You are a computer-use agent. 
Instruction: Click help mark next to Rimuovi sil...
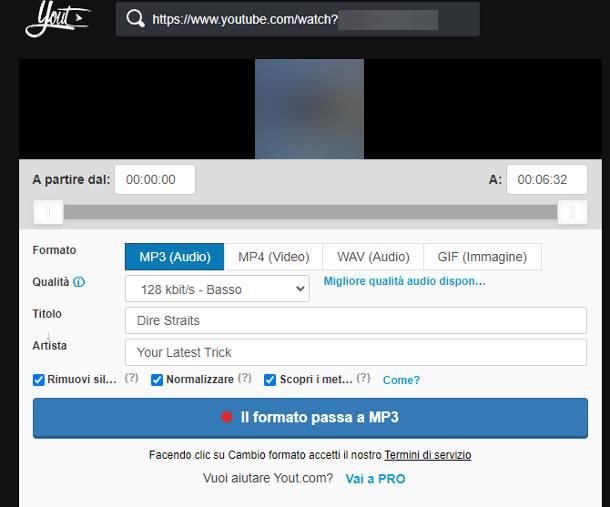(x=131, y=378)
